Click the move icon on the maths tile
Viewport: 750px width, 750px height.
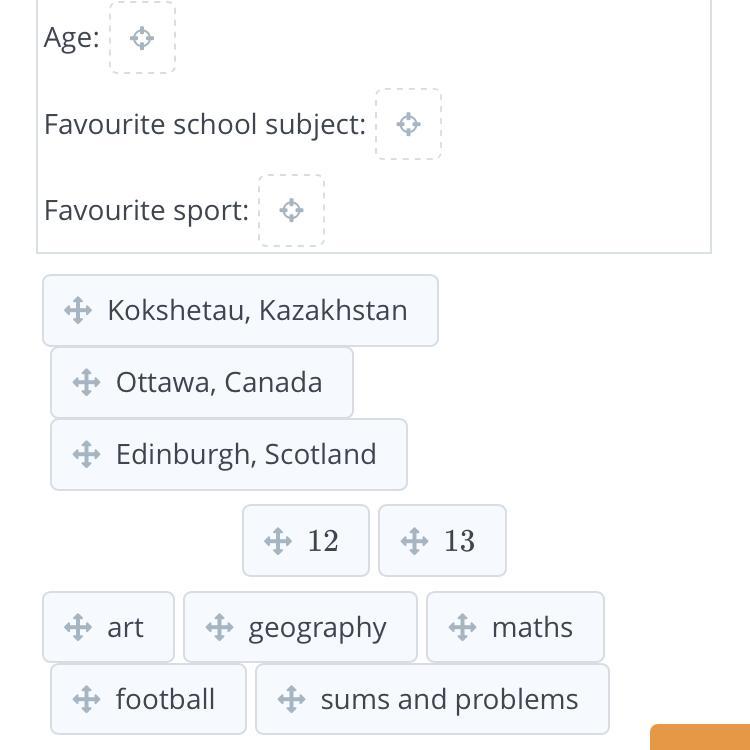tap(462, 627)
